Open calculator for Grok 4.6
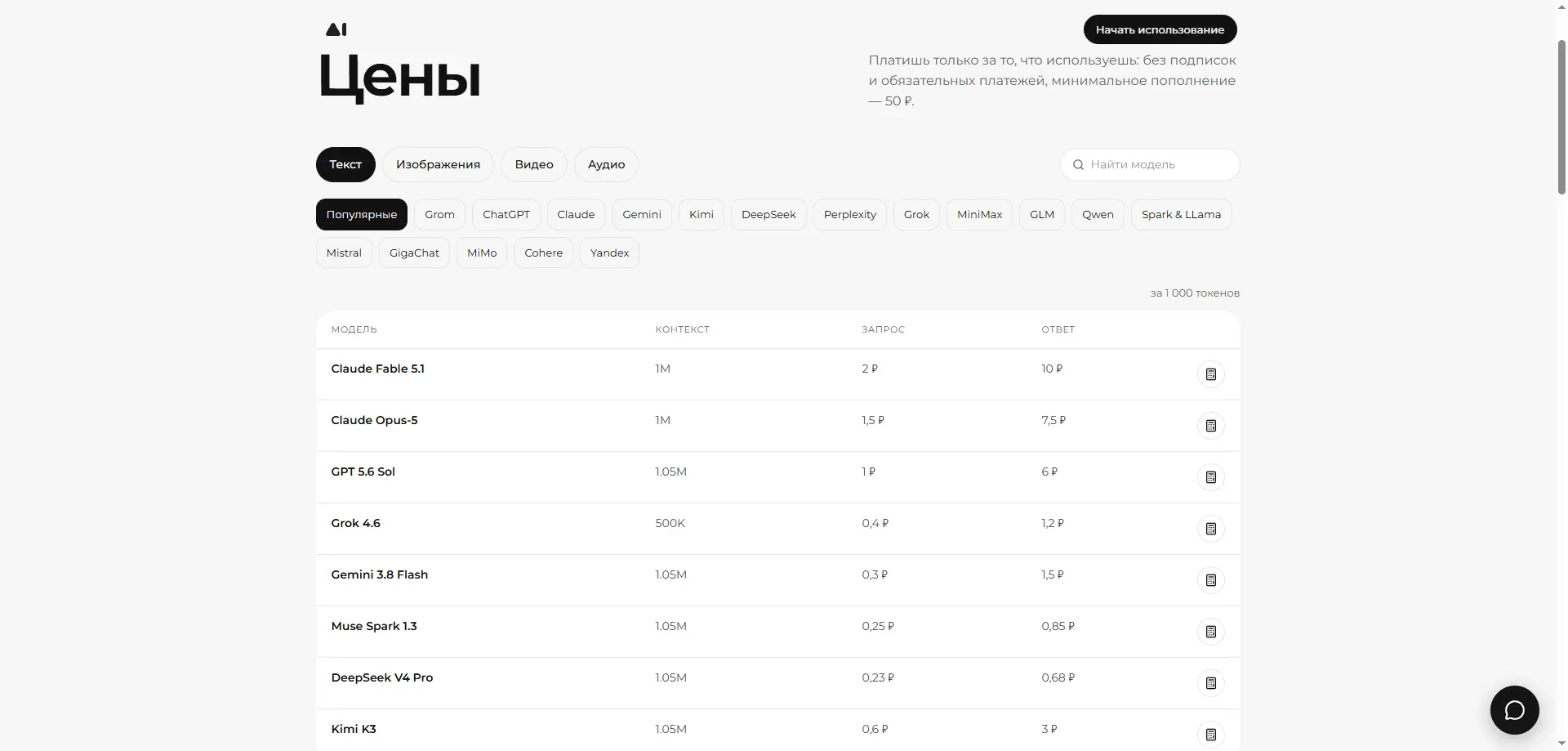The image size is (1568, 751). (1211, 529)
